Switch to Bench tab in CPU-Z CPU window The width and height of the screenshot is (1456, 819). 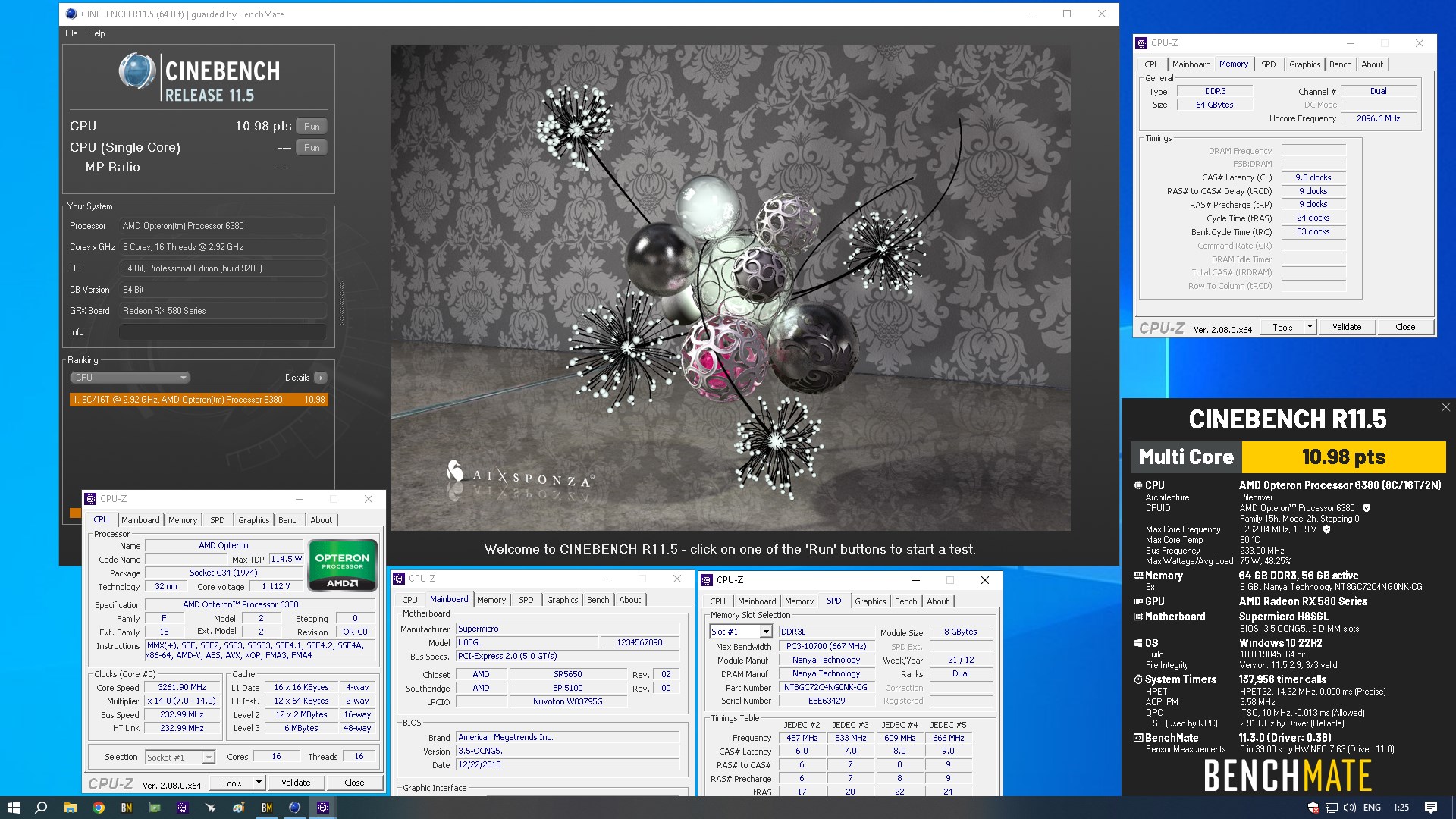290,520
